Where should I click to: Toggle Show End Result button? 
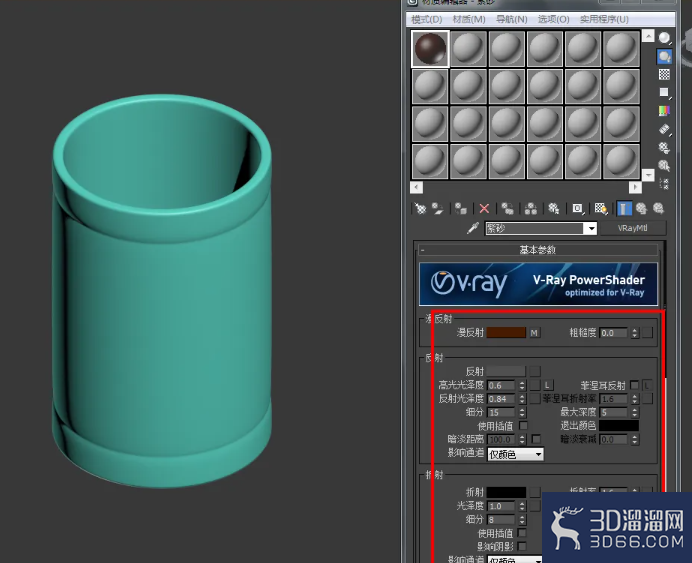tap(624, 208)
